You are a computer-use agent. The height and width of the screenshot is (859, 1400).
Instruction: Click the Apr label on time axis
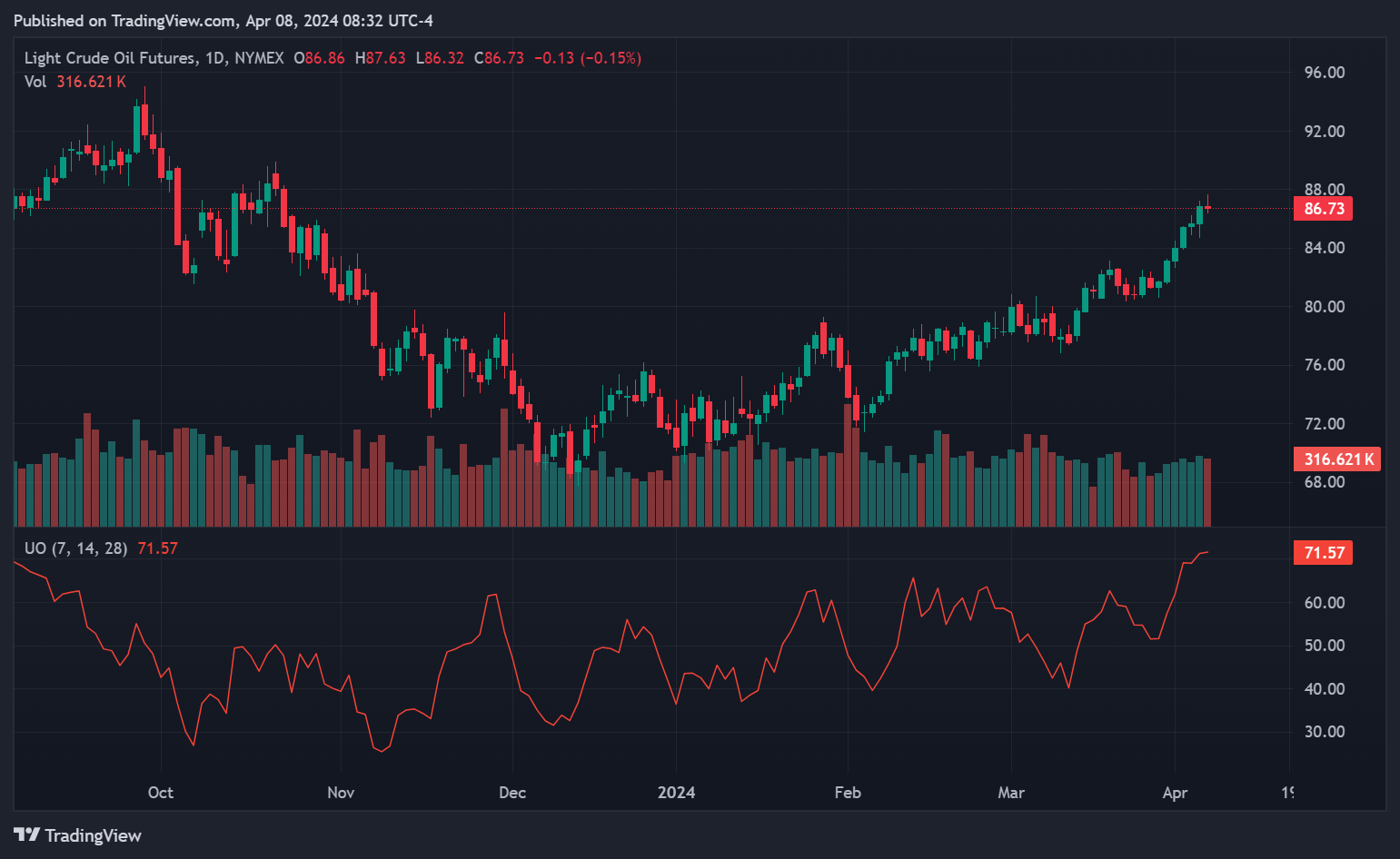point(1176,793)
